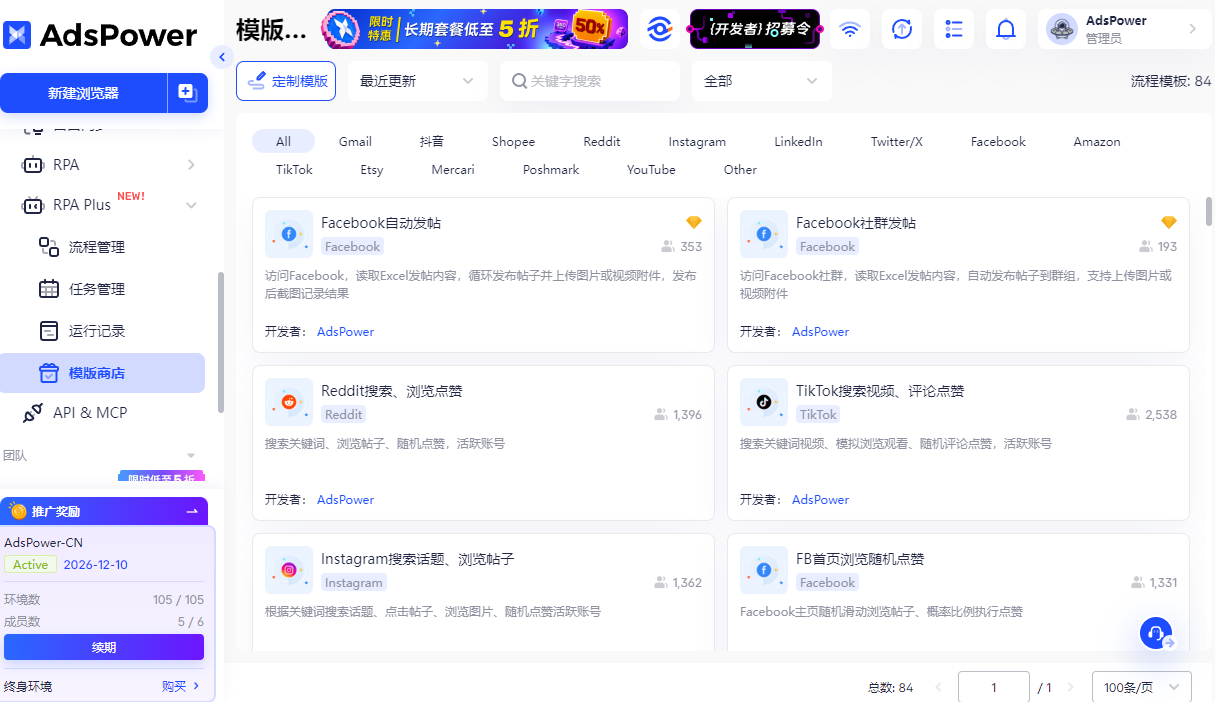
Task: Click the 开发者招募令 banner
Action: pos(755,29)
